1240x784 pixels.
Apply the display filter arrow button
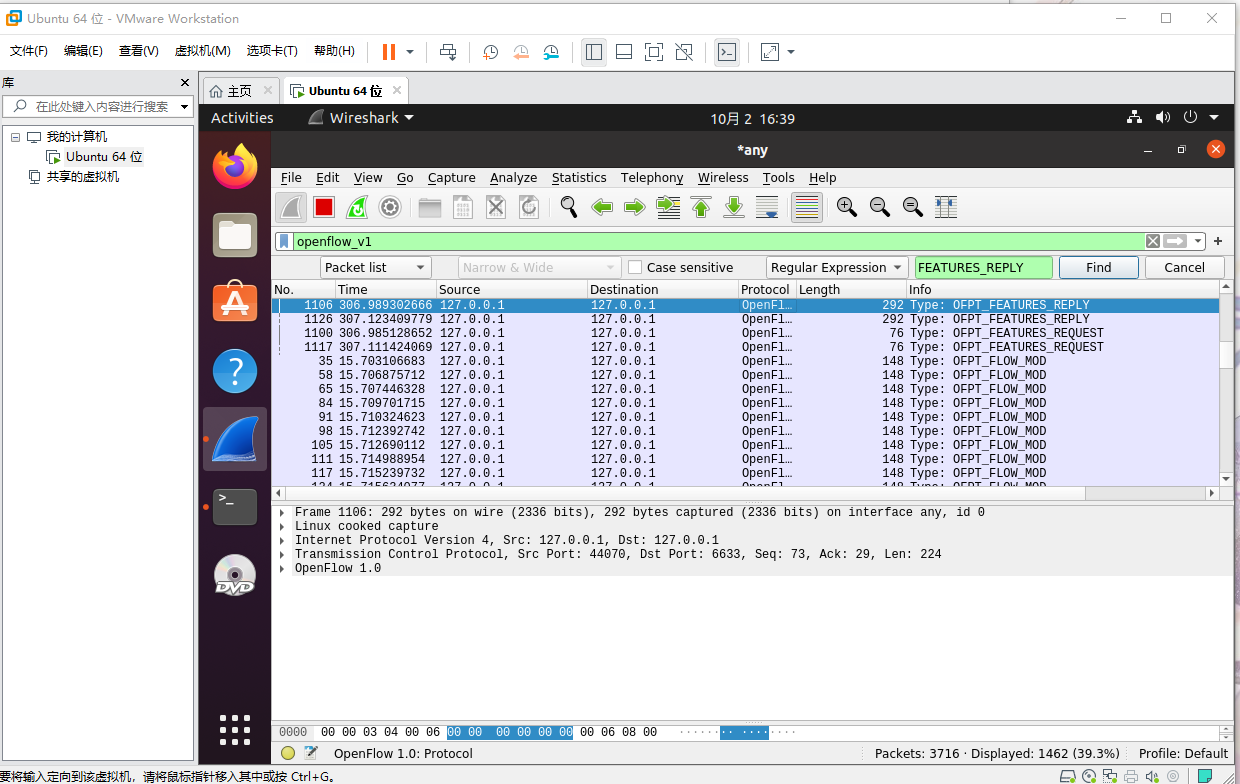pos(1175,241)
